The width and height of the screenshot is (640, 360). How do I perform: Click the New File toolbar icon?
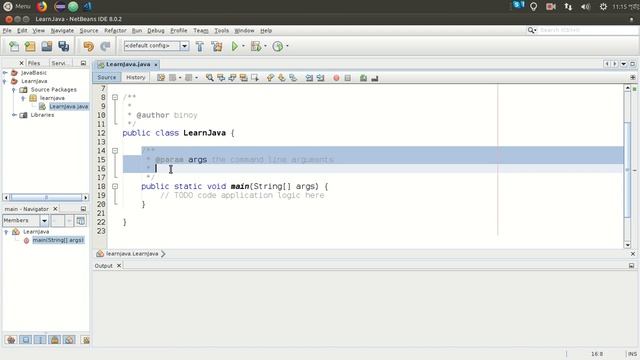pyautogui.click(x=14, y=46)
